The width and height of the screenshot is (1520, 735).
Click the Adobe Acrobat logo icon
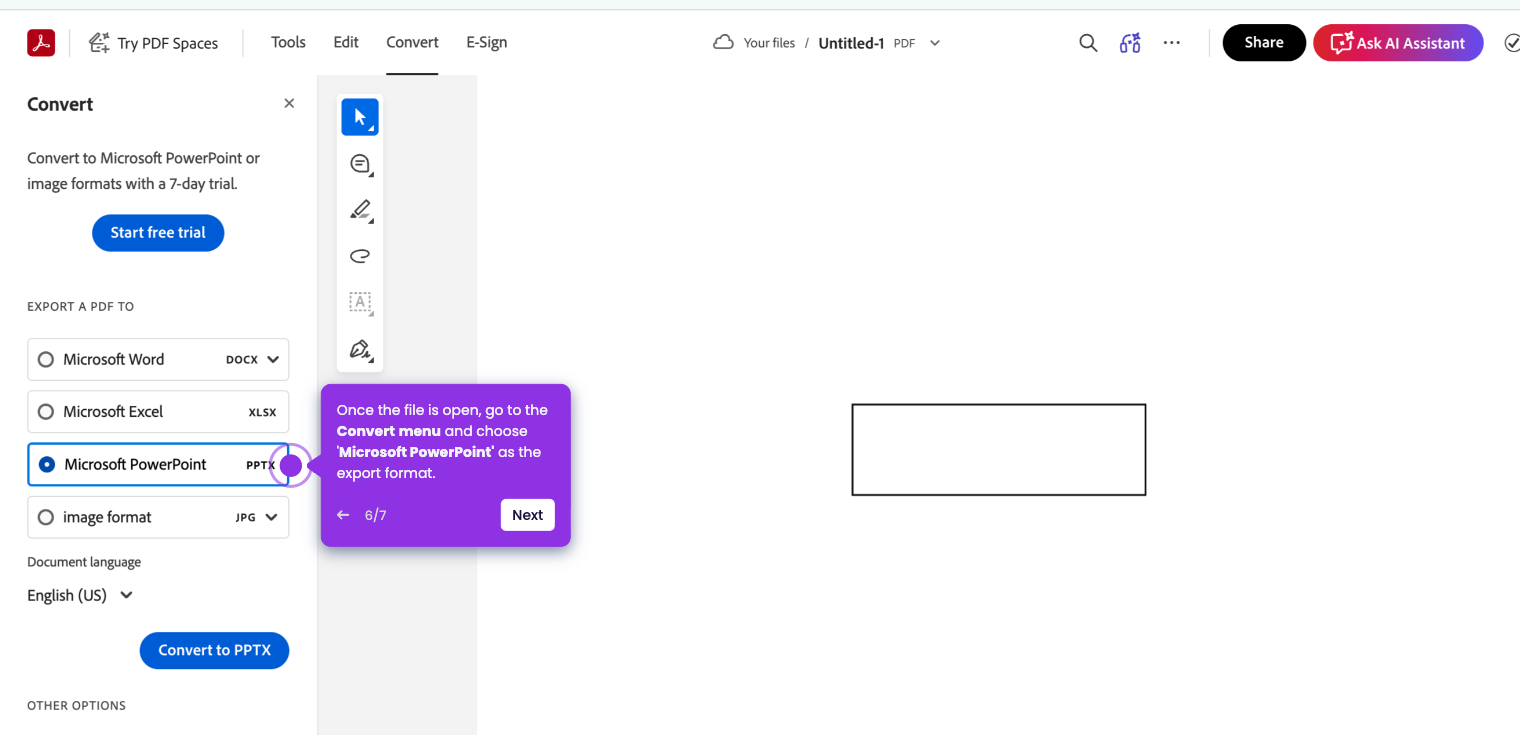[x=41, y=43]
